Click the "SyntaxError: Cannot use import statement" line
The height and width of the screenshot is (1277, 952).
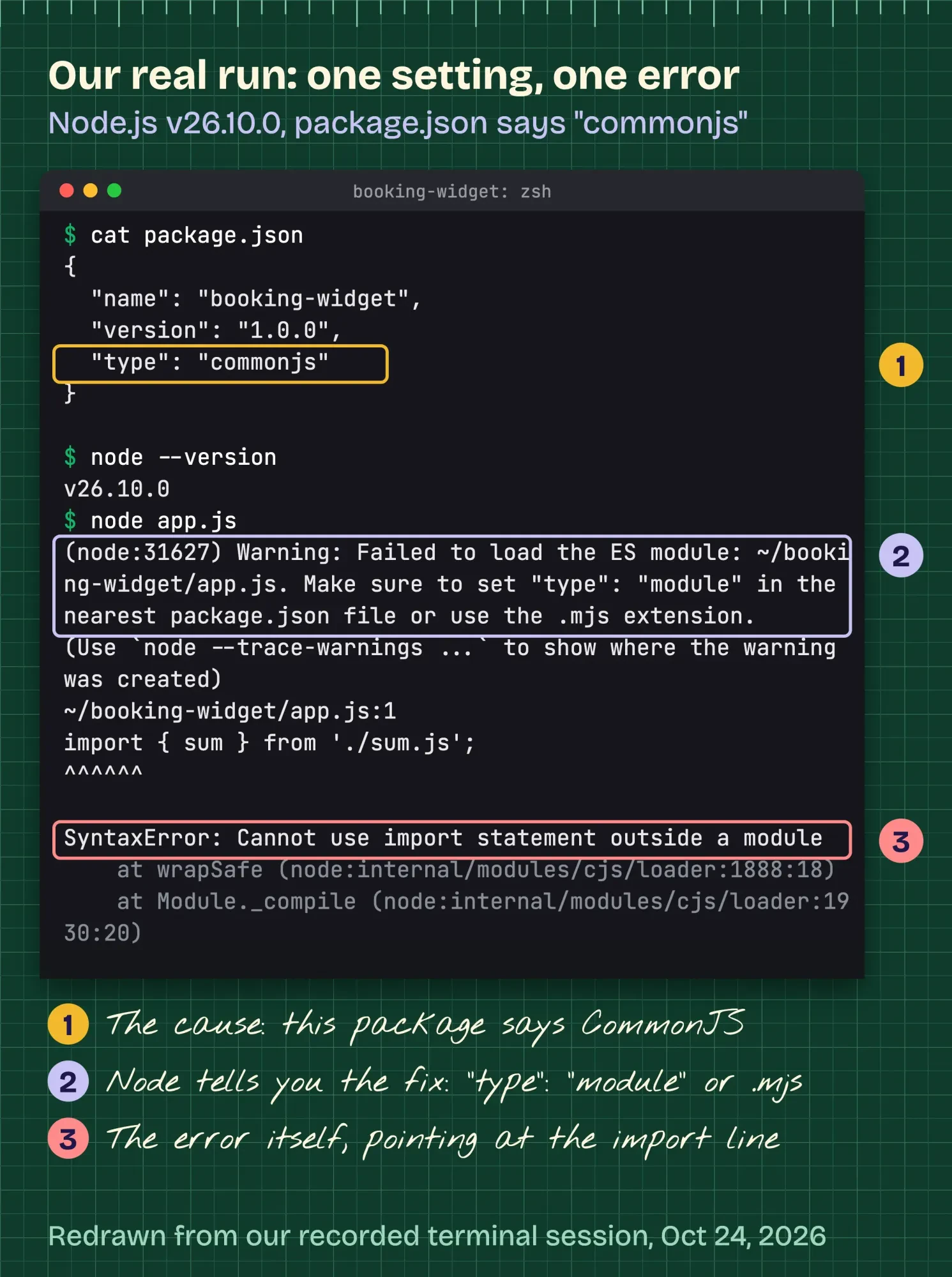(x=452, y=840)
